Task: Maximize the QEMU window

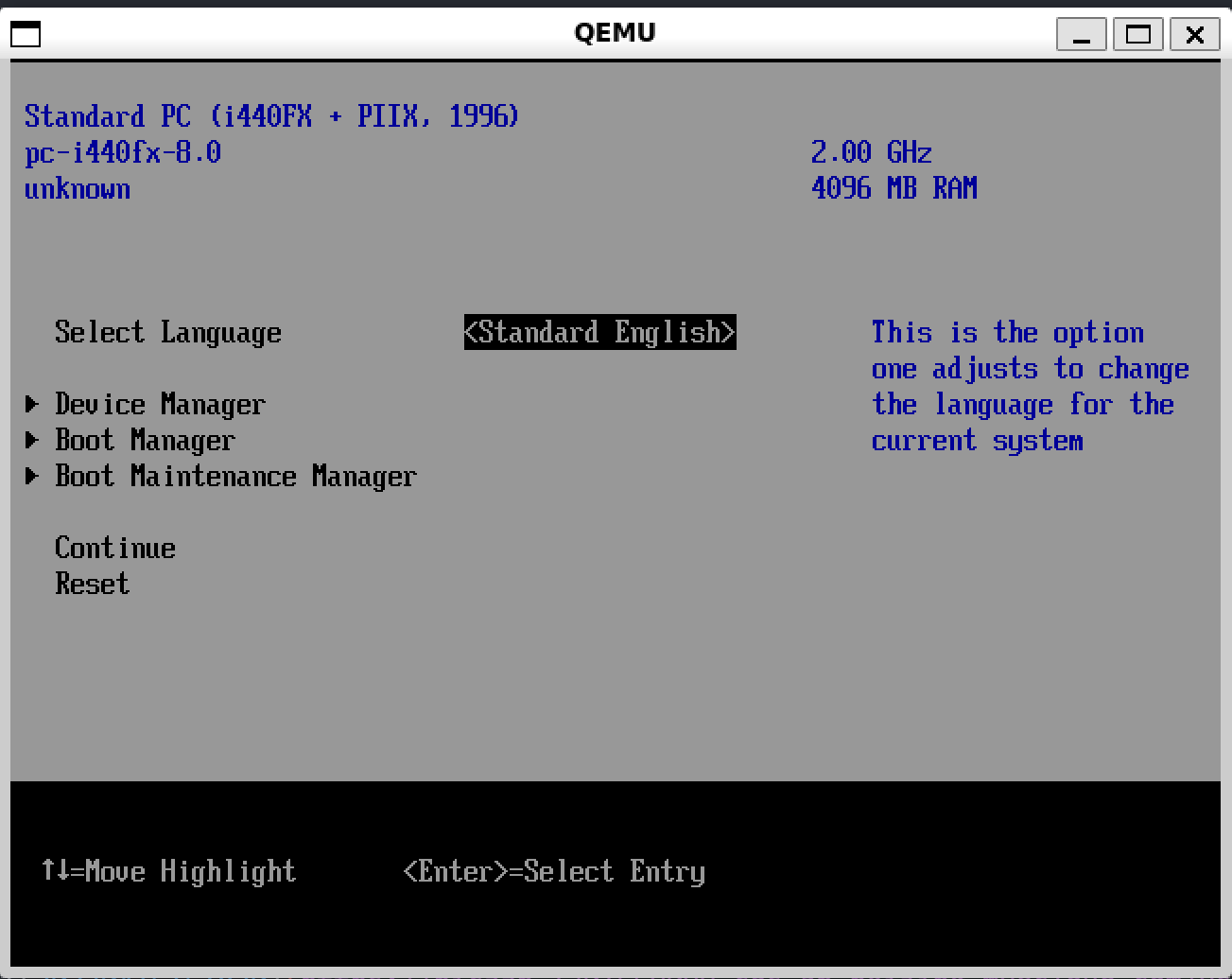Action: [1138, 35]
